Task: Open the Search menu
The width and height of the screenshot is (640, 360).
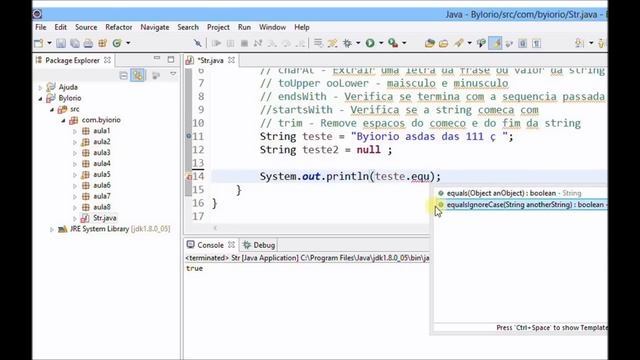Action: (x=188, y=27)
